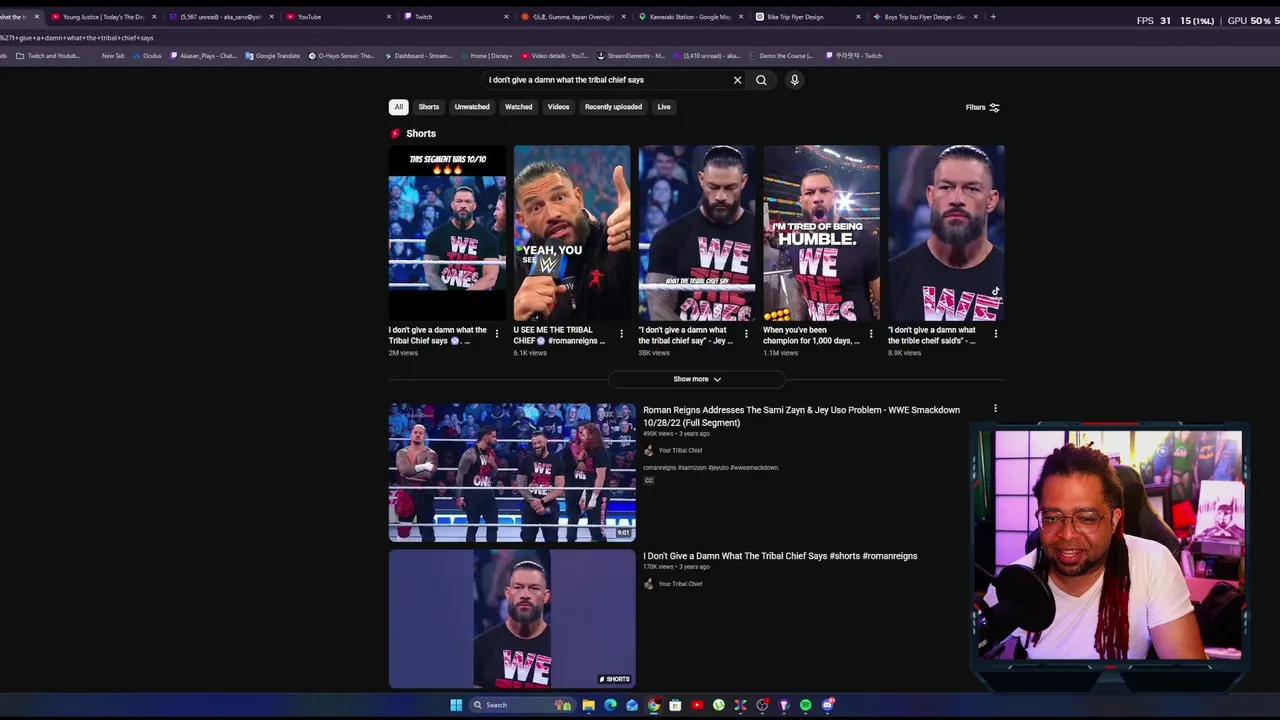Select the All filter chip

pyautogui.click(x=398, y=107)
